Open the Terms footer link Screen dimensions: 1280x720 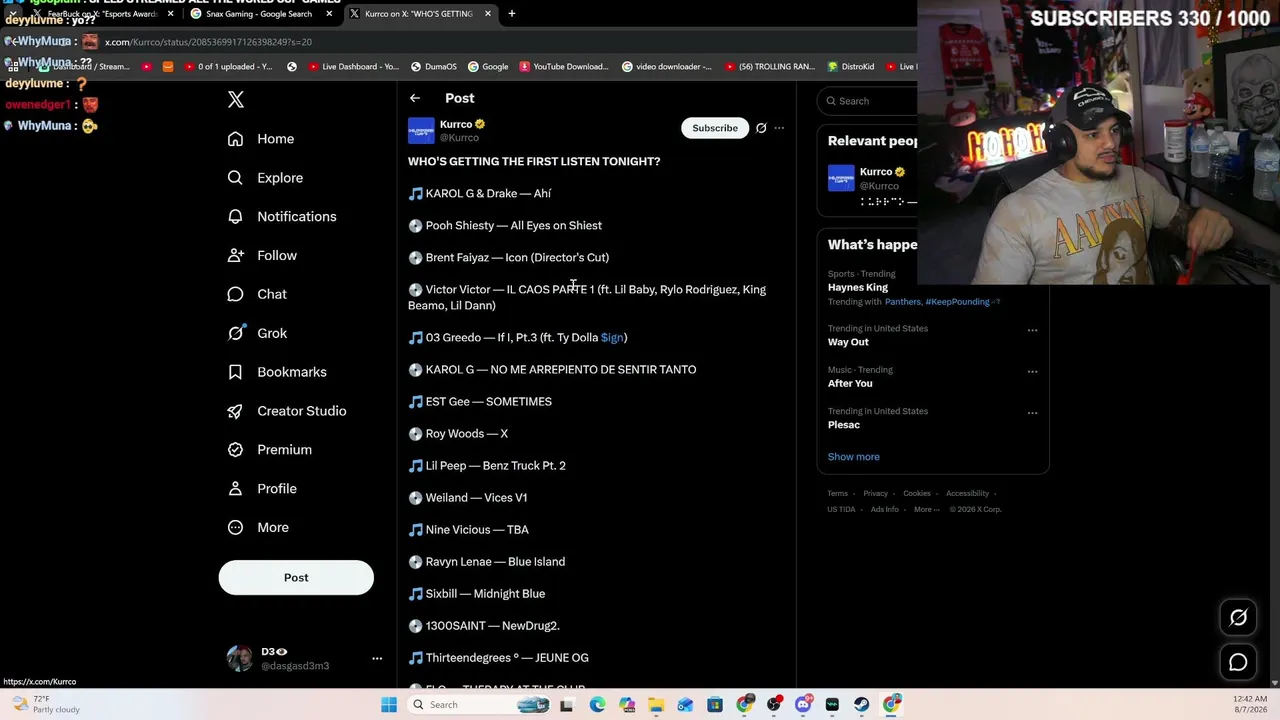[837, 493]
